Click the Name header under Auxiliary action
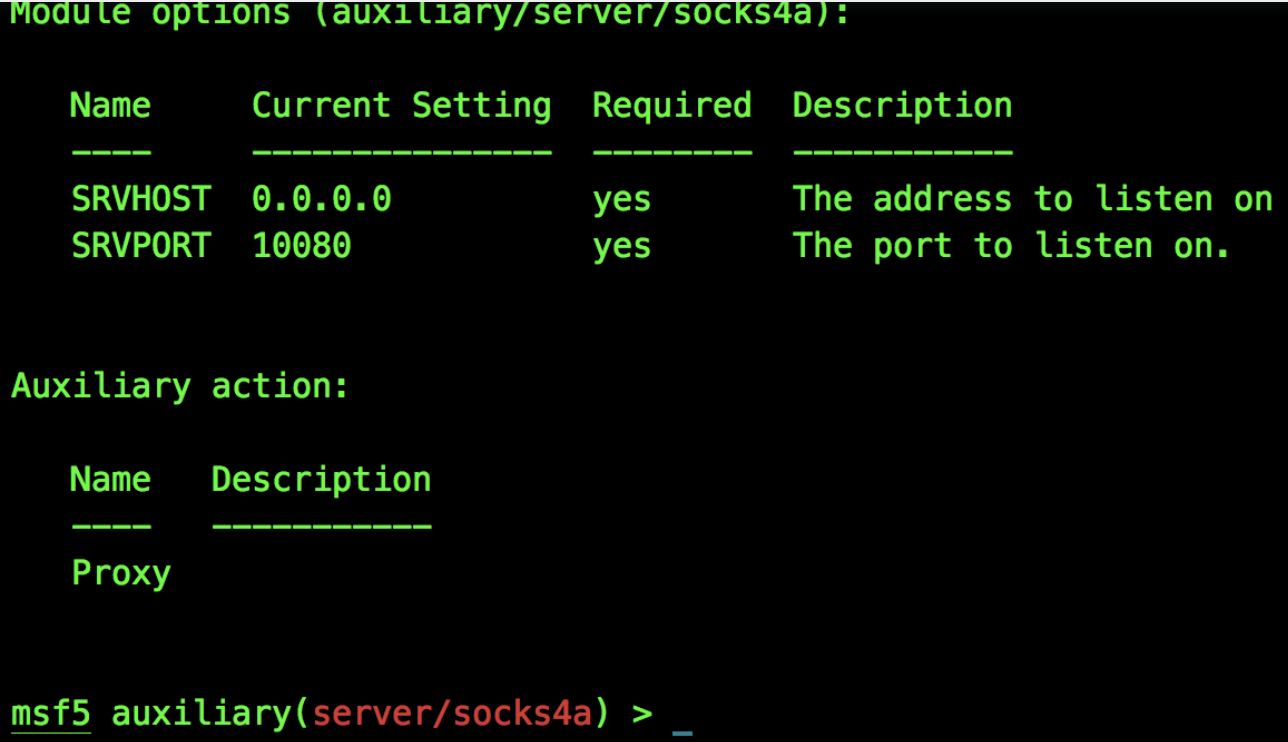The width and height of the screenshot is (1288, 742). pos(111,479)
